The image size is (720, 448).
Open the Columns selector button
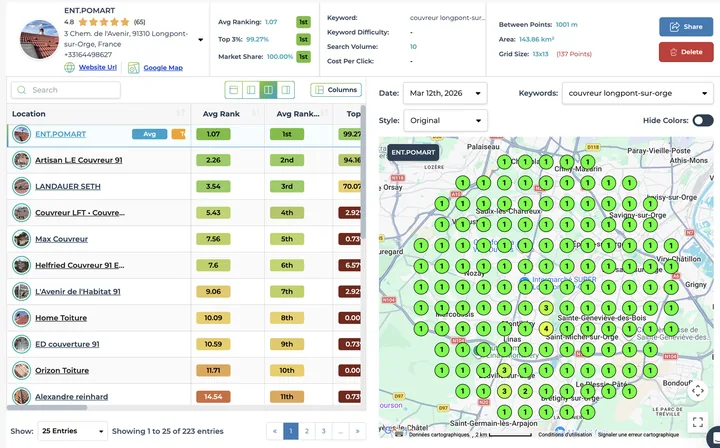point(336,90)
